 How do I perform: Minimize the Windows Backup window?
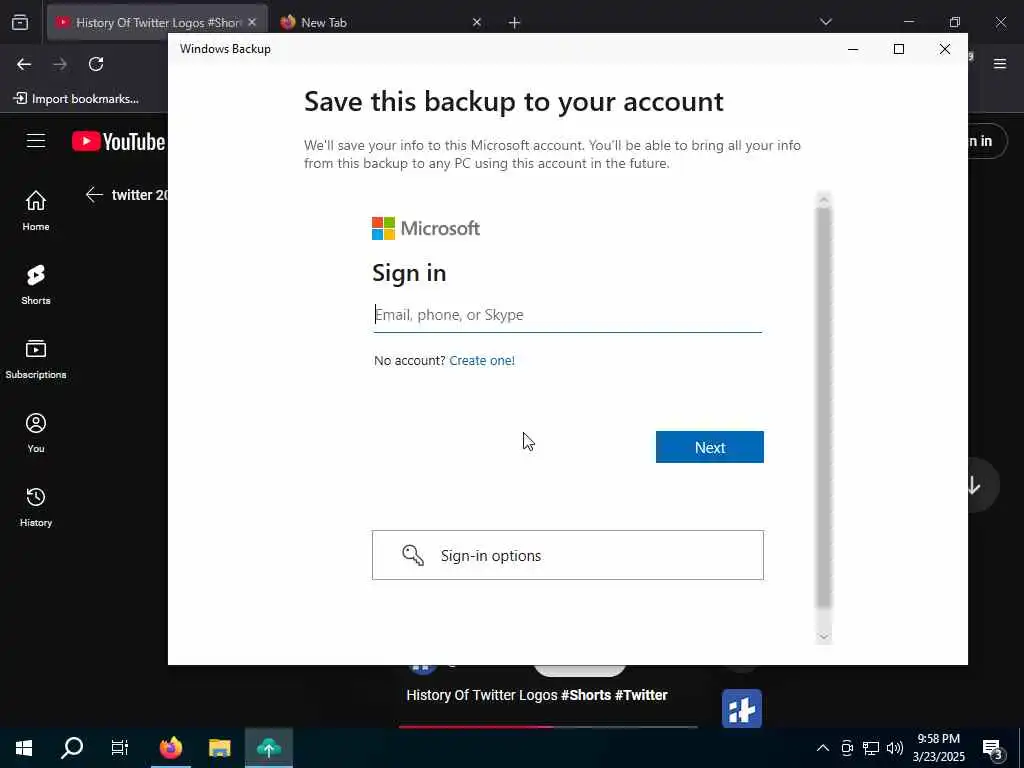(853, 49)
